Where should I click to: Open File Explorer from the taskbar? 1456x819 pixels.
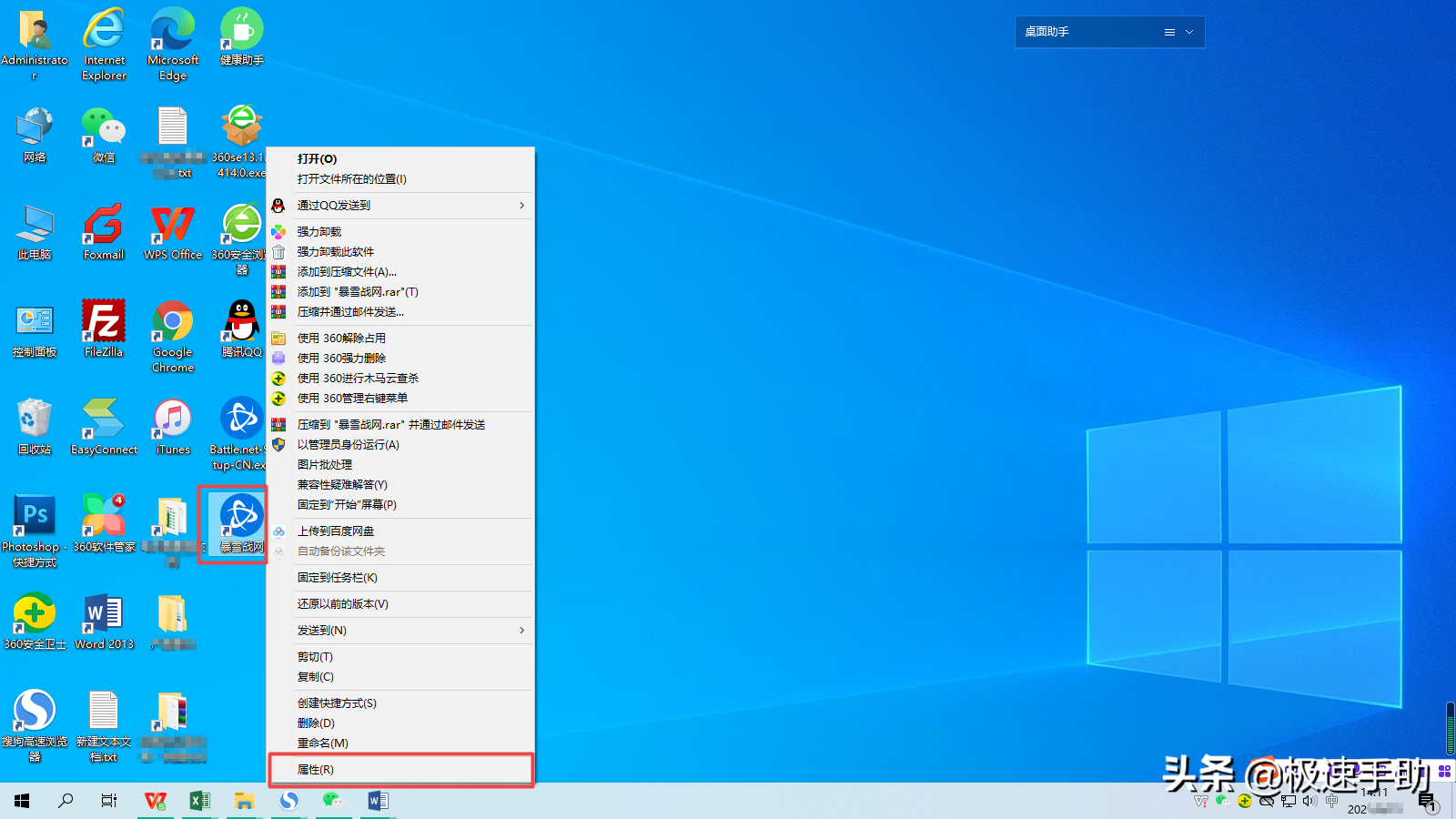pos(244,801)
